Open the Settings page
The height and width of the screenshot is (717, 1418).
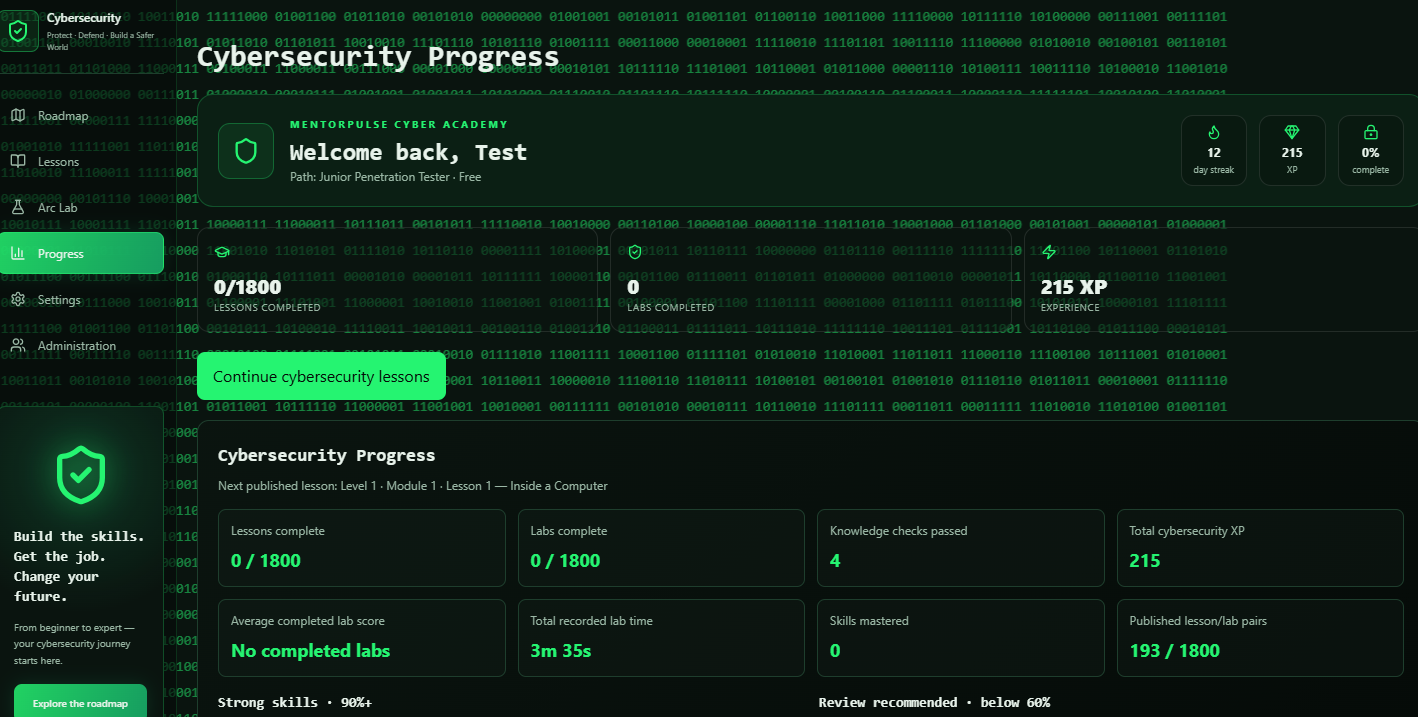coord(82,300)
